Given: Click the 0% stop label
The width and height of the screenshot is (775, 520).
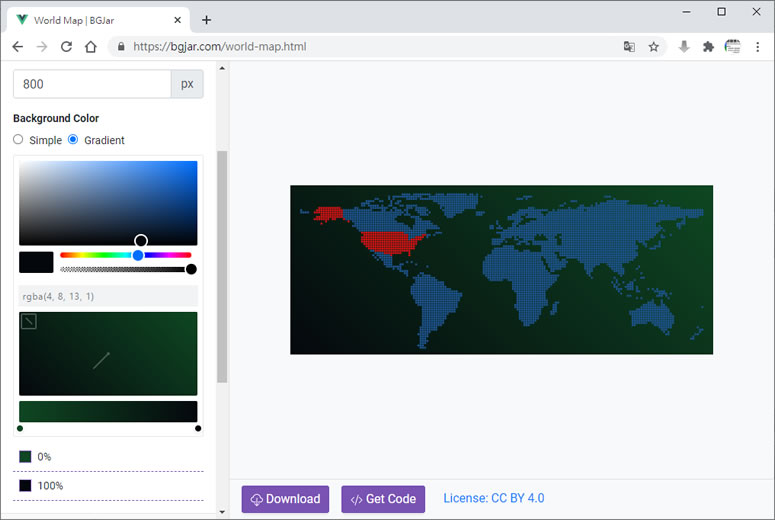Looking at the screenshot, I should (x=44, y=457).
